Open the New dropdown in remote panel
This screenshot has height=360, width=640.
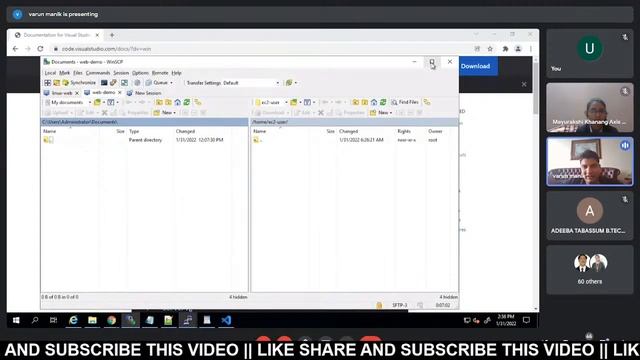381,113
